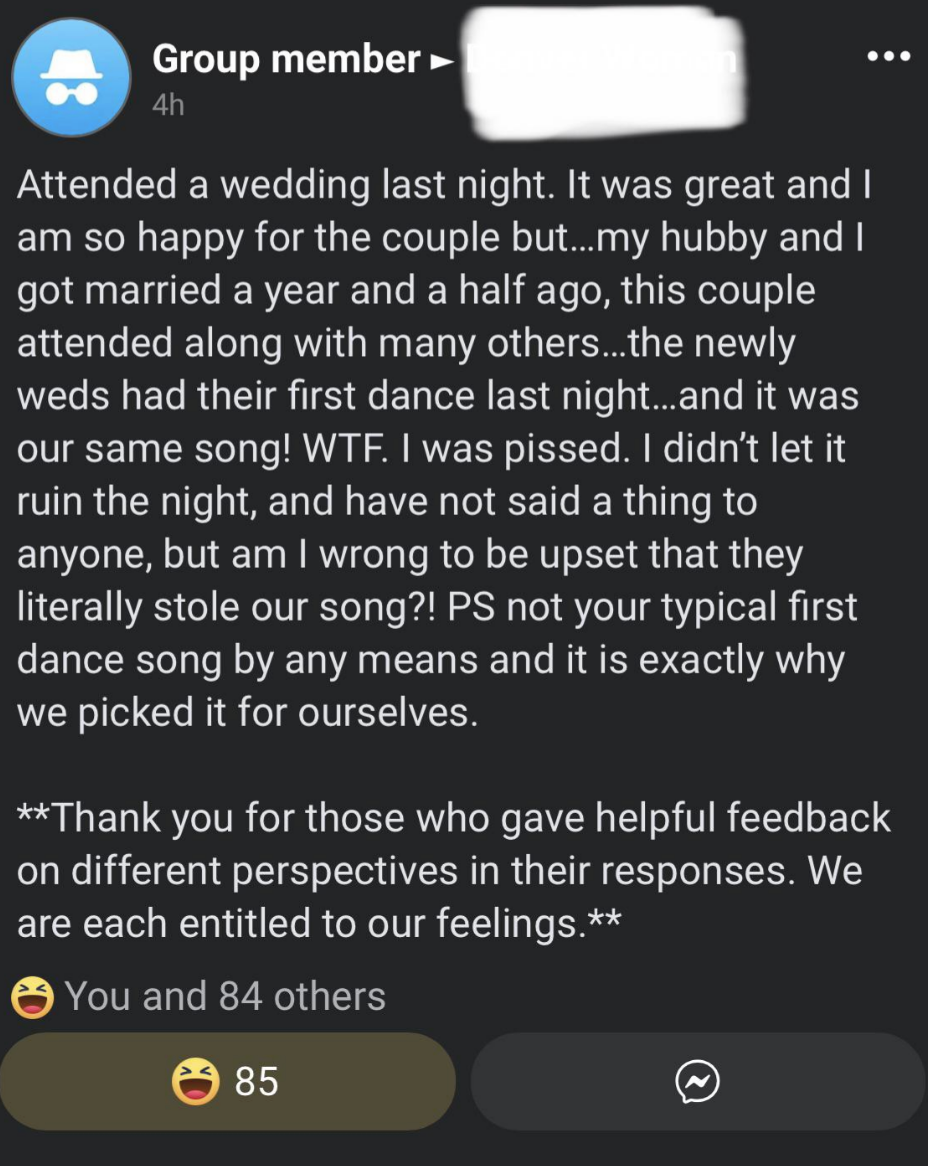Toggle off your Haha reaction
The image size is (928, 1166).
pos(228,1081)
